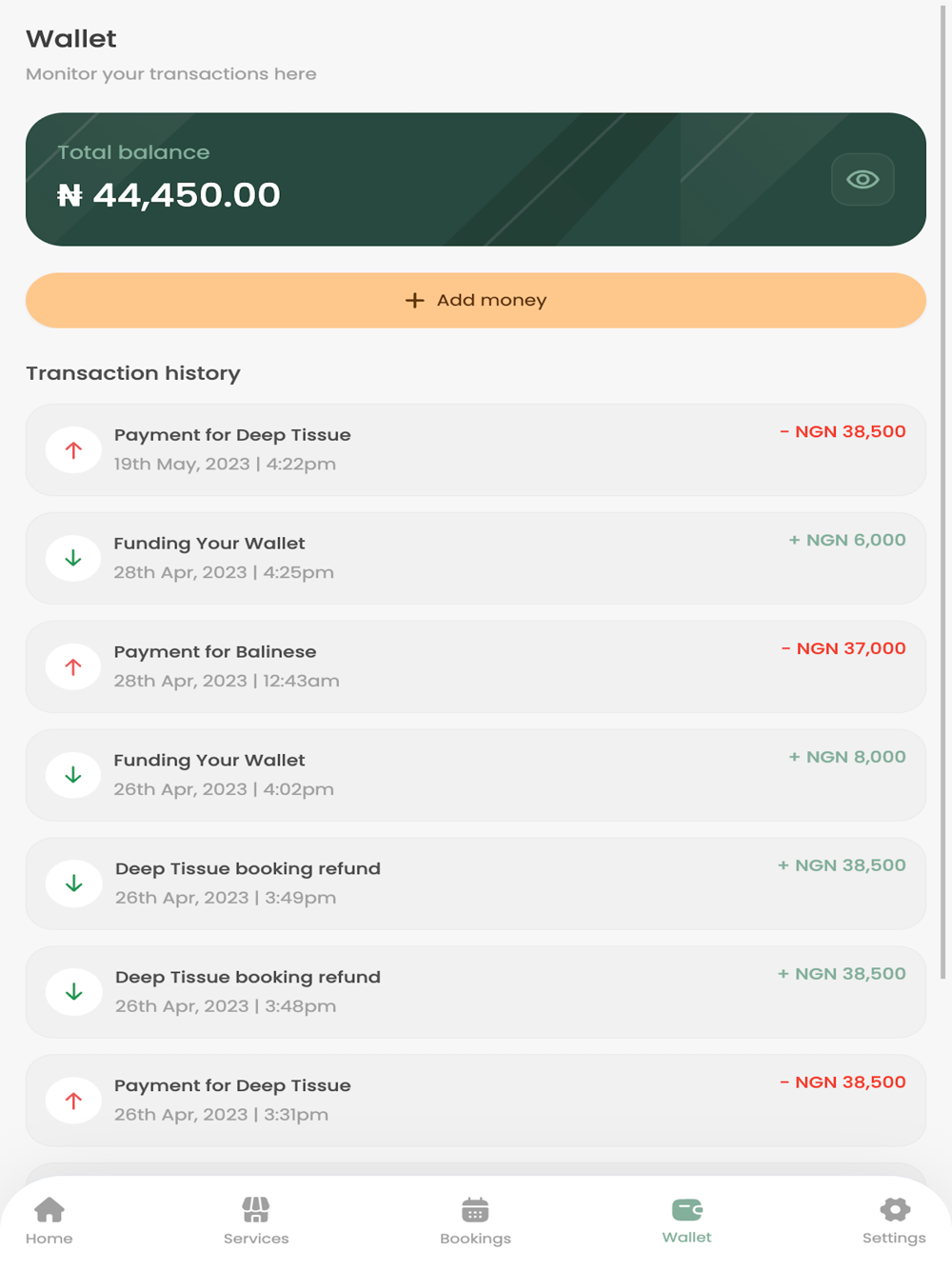Open Settings via the gear icon
The width and height of the screenshot is (952, 1270).
coord(894,1211)
